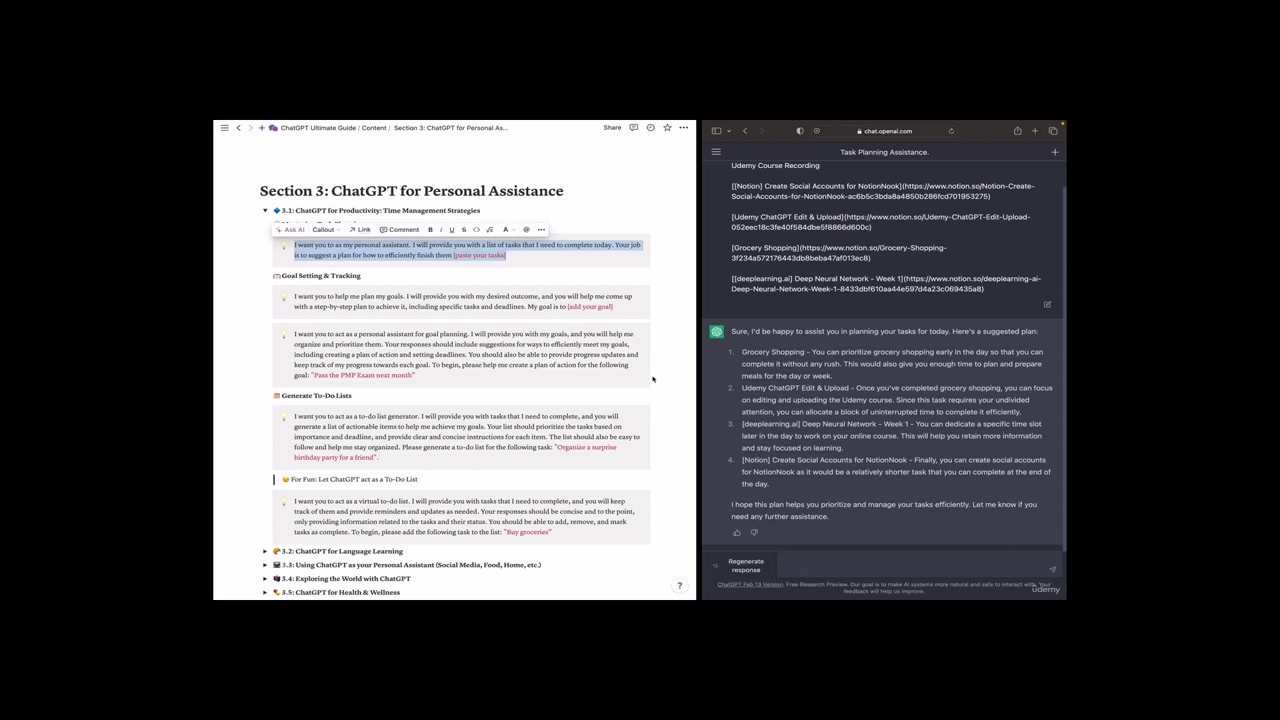The width and height of the screenshot is (1280, 720).
Task: Open ChatGPT hamburger sidebar menu
Action: [716, 152]
